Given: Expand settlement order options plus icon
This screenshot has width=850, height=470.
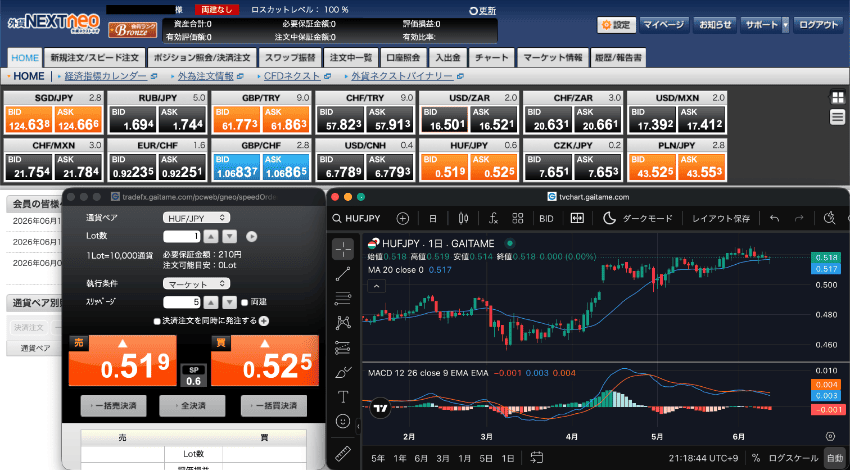Looking at the screenshot, I should (x=264, y=321).
